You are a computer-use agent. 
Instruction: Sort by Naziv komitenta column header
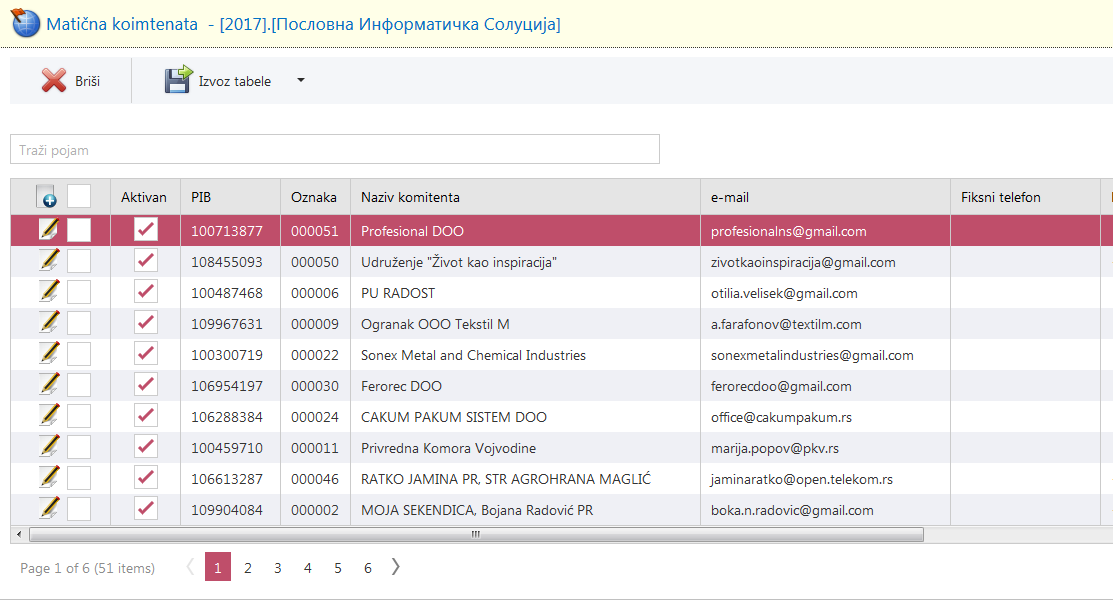pos(410,197)
